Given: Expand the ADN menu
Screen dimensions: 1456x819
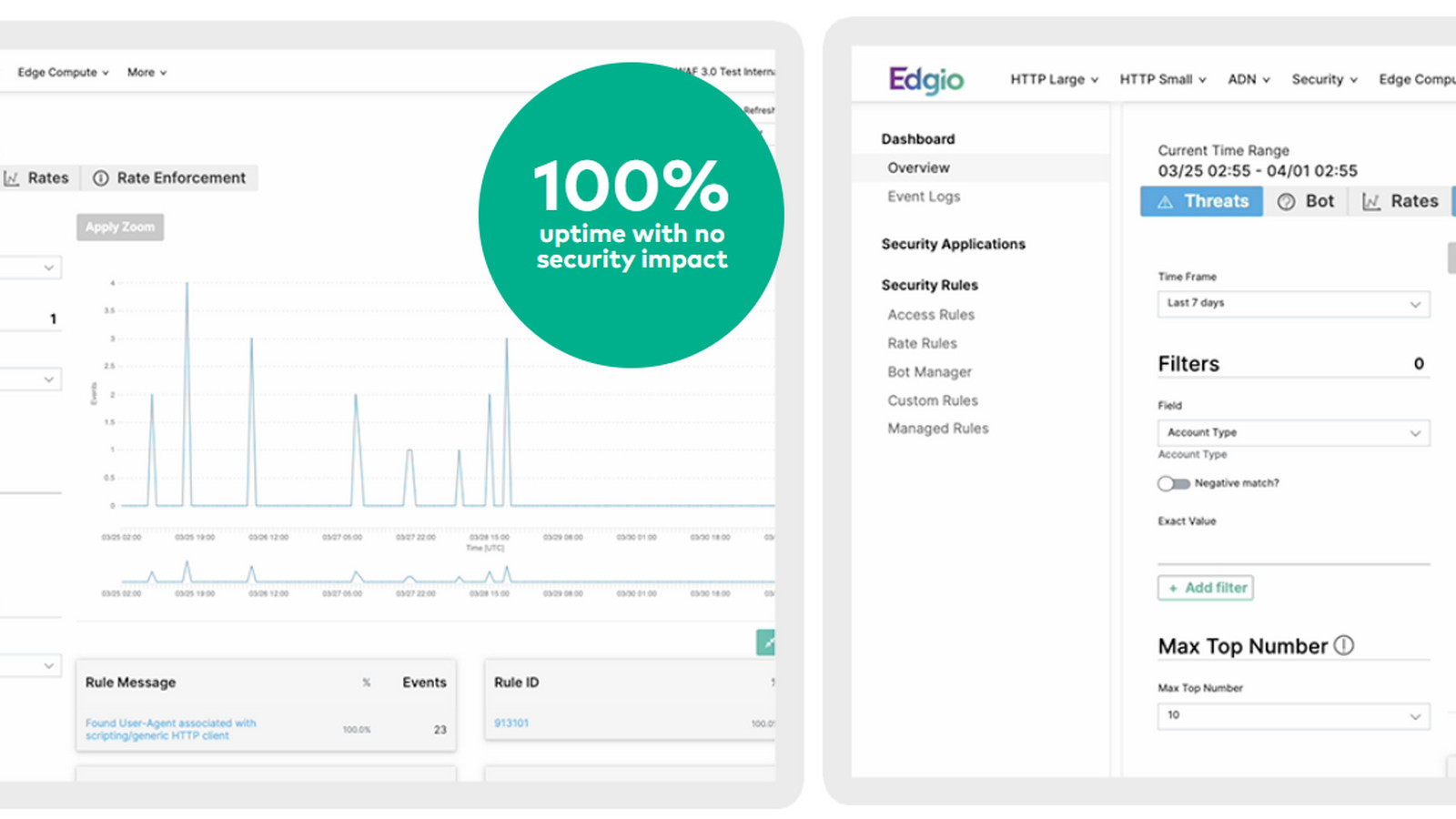Looking at the screenshot, I should [x=1249, y=79].
